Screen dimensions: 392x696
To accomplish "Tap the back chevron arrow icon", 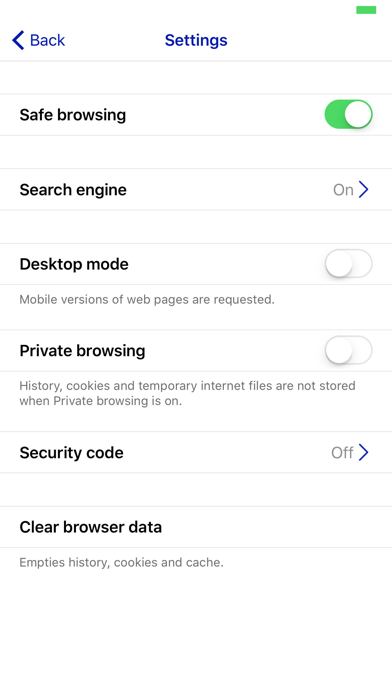I will 18,40.
